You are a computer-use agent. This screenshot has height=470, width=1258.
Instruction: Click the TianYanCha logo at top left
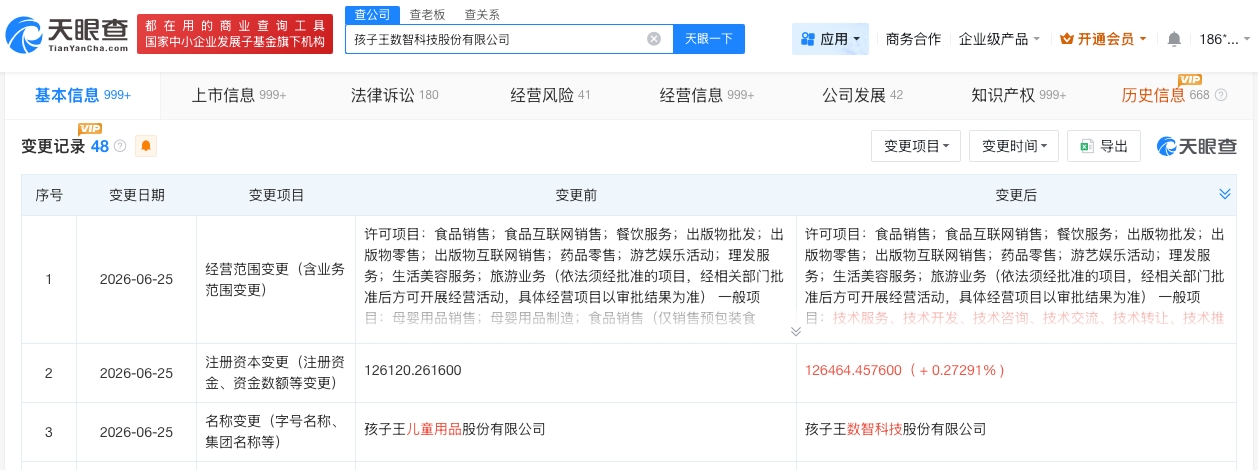click(68, 35)
